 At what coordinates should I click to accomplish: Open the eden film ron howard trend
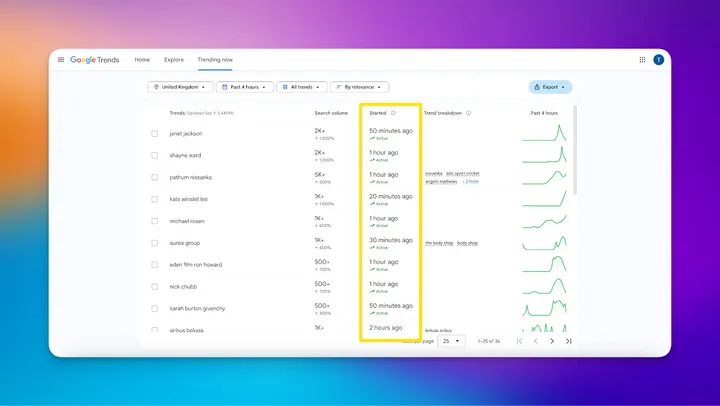(x=196, y=265)
